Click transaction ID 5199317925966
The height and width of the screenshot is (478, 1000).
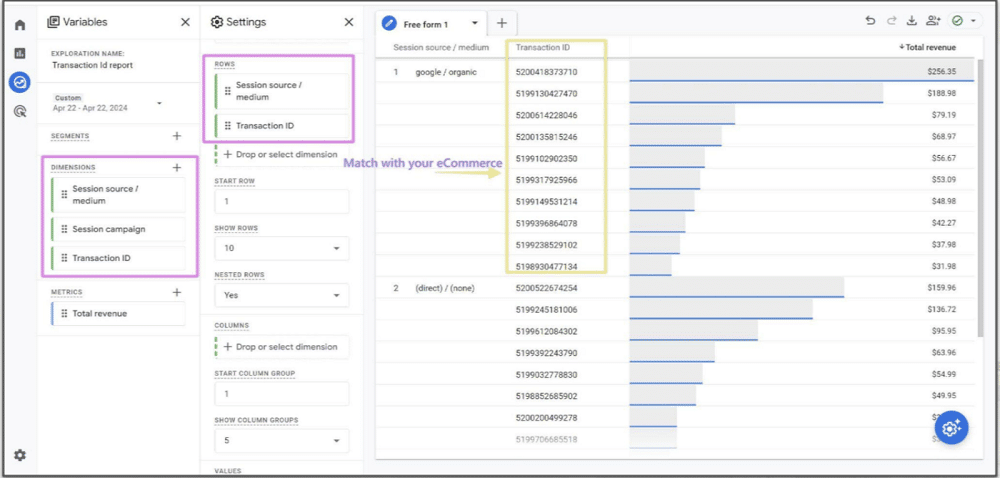click(x=547, y=180)
